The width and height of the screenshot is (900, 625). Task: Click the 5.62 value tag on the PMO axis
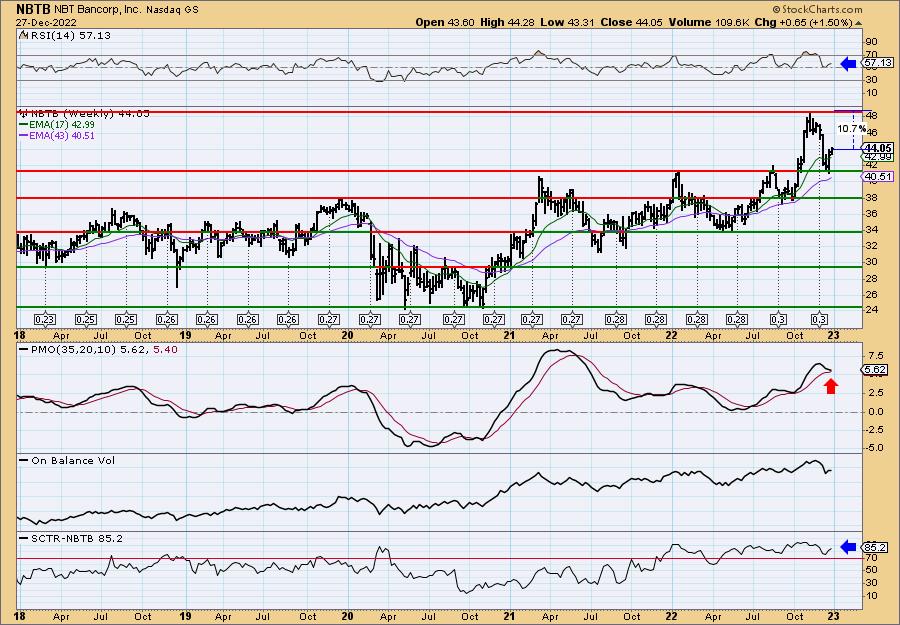click(875, 370)
